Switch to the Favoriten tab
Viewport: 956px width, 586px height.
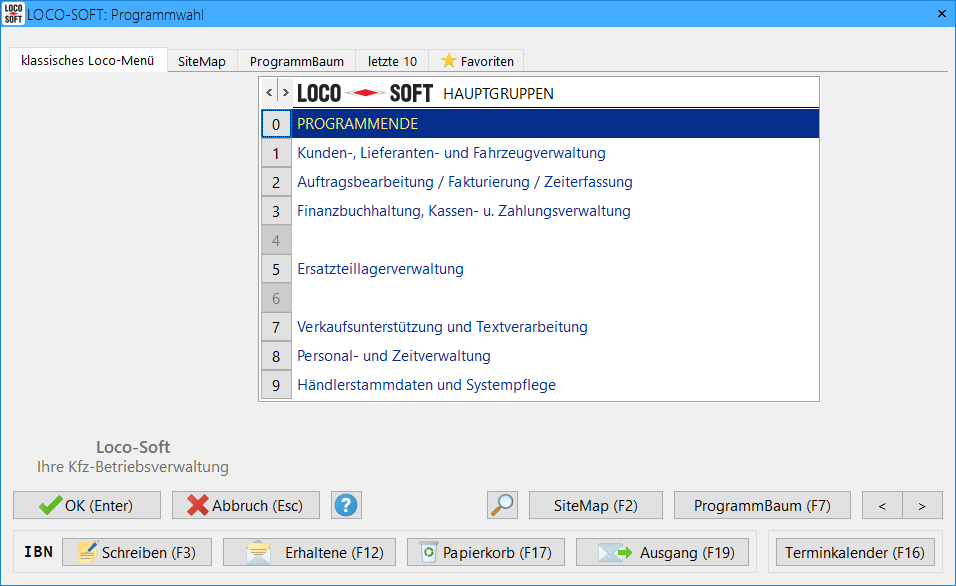pyautogui.click(x=477, y=61)
